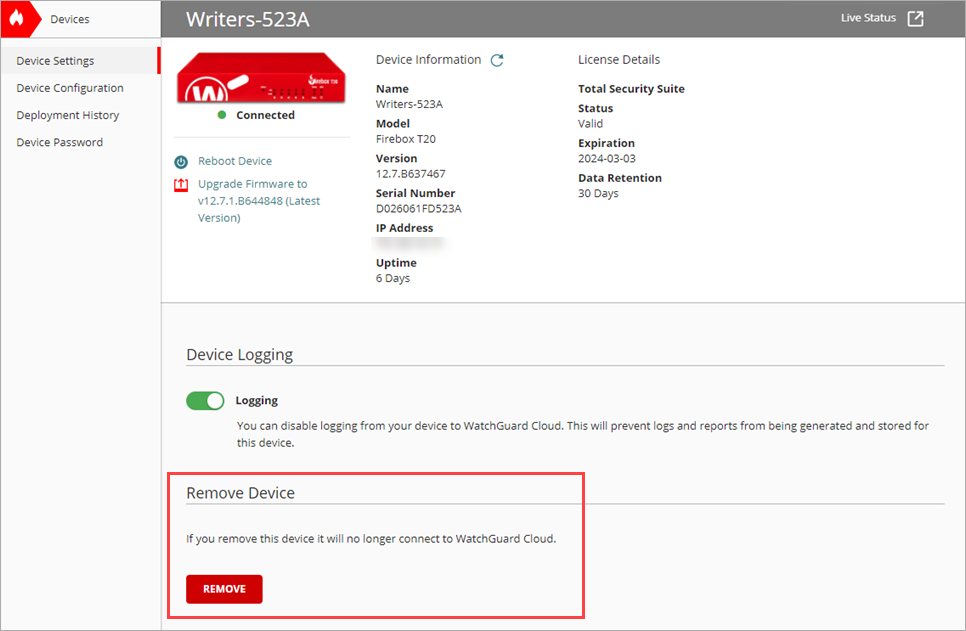This screenshot has height=631, width=966.
Task: View the Deployment History section
Action: pos(66,114)
